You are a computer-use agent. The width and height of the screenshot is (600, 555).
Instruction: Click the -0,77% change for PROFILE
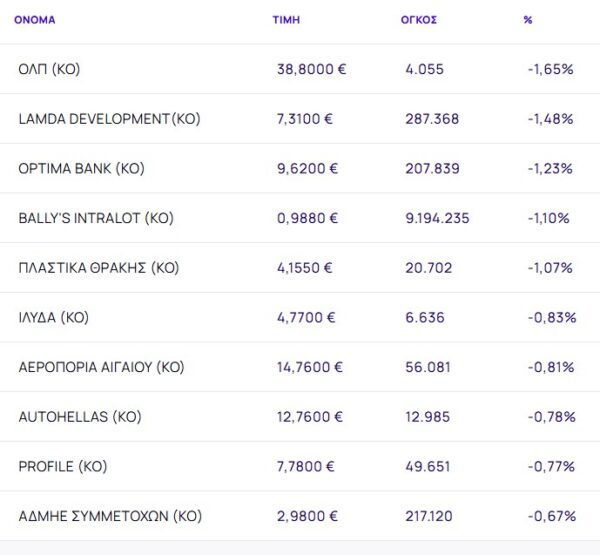click(551, 467)
